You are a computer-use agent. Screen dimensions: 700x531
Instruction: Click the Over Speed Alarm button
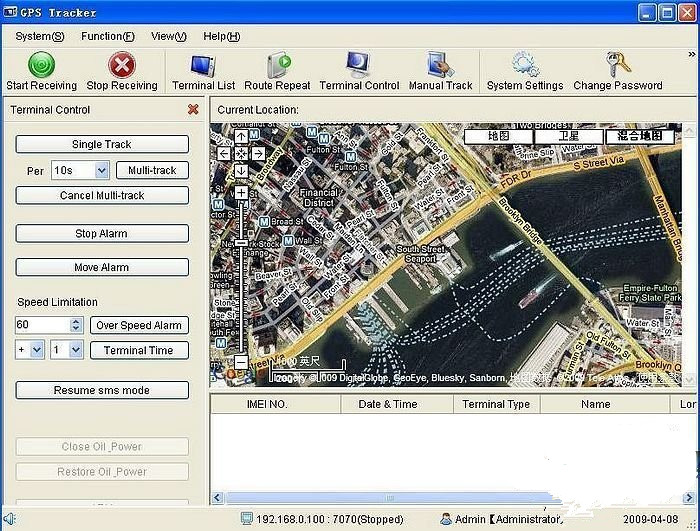tap(139, 325)
